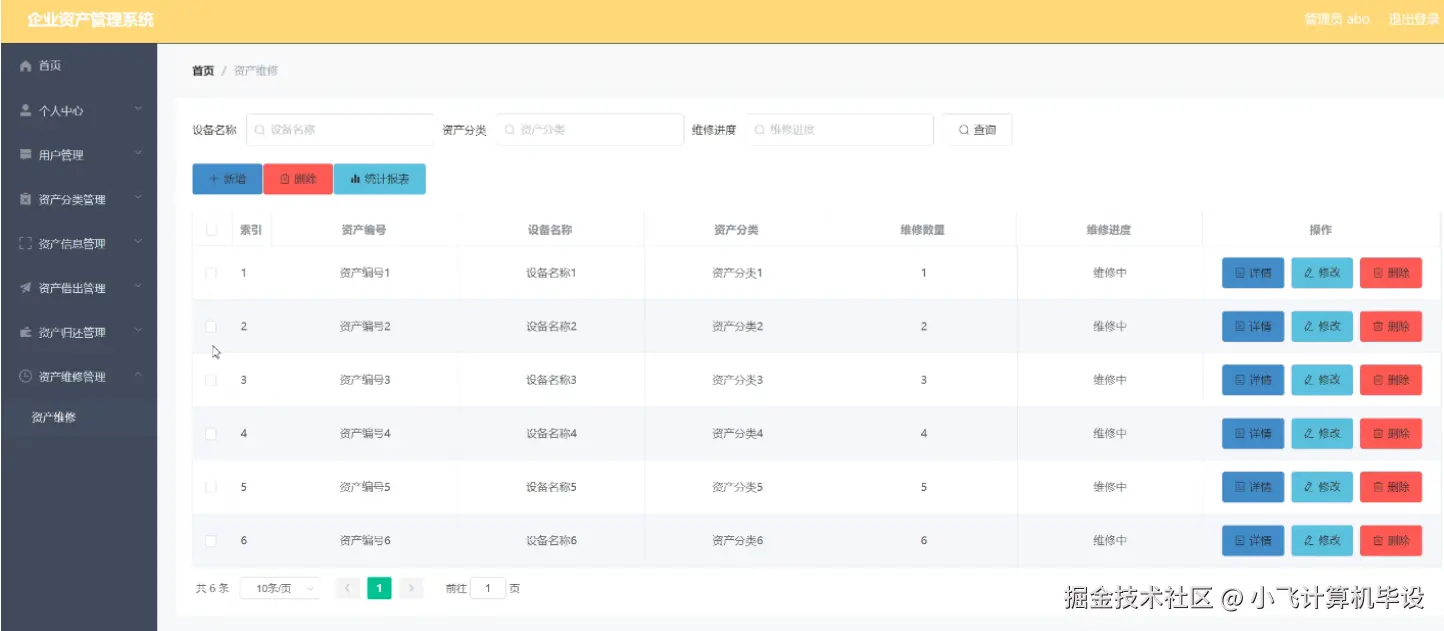This screenshot has width=1444, height=631.
Task: Click the search icon in 设备名称 field
Action: [260, 130]
